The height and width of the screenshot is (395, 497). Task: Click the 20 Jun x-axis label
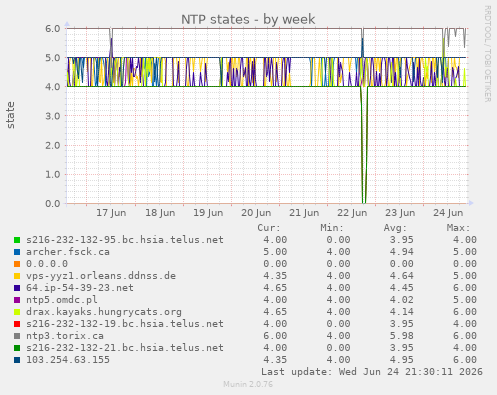256,213
